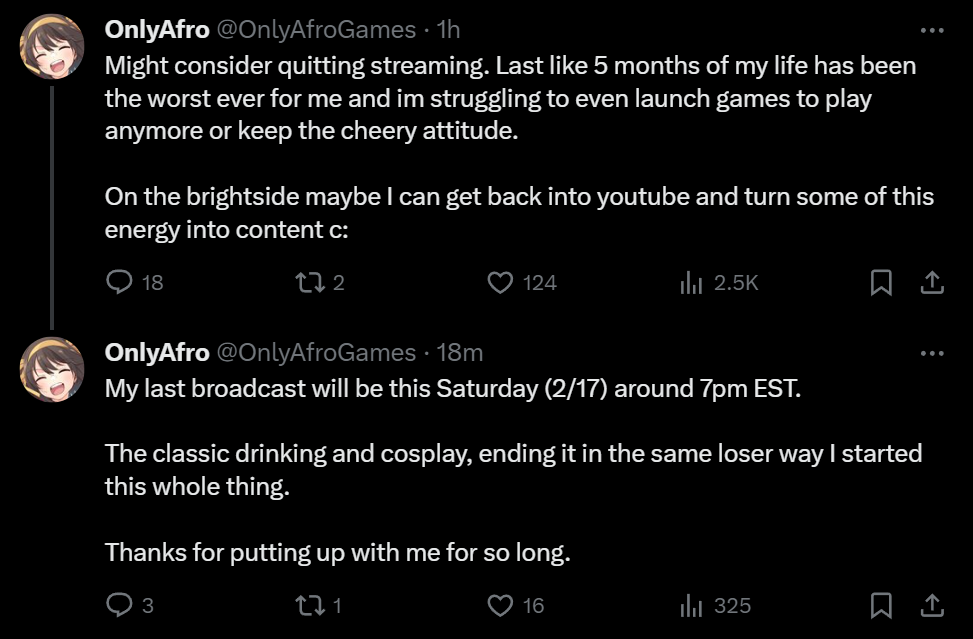973x639 pixels.
Task: Click the OnlyAfro display name on second tweet
Action: 157,352
